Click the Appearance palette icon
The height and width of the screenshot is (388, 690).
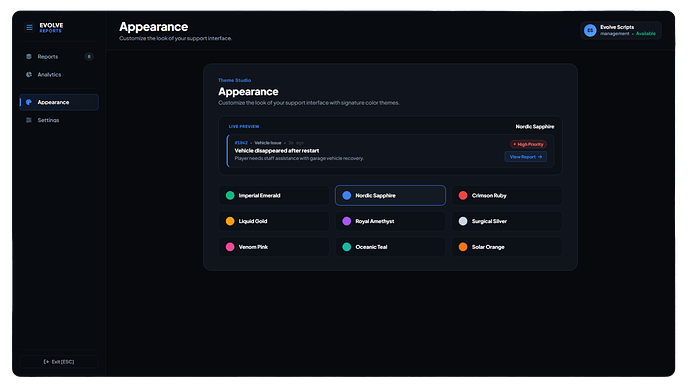click(x=29, y=102)
